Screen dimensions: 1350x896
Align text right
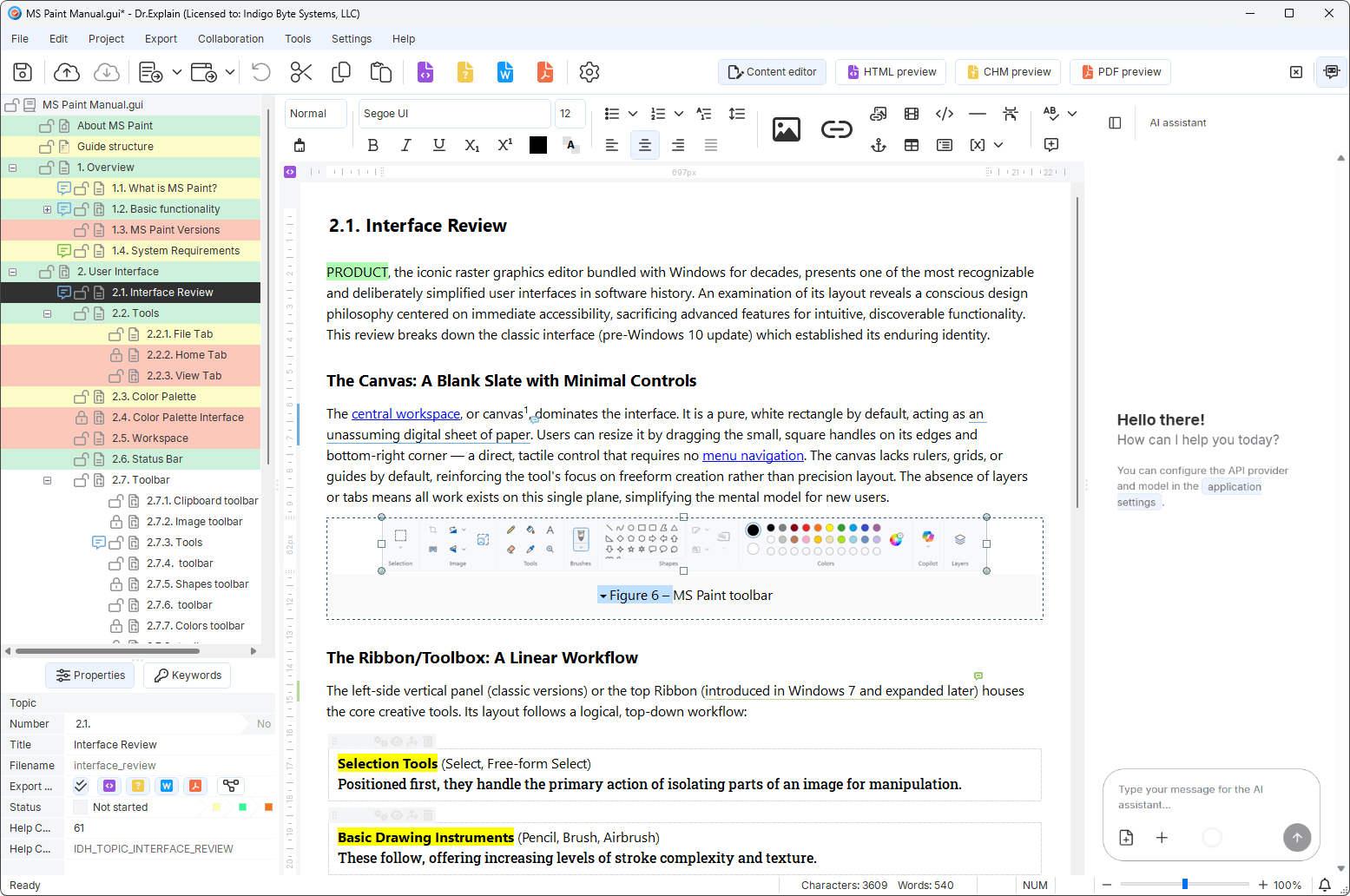pos(678,145)
